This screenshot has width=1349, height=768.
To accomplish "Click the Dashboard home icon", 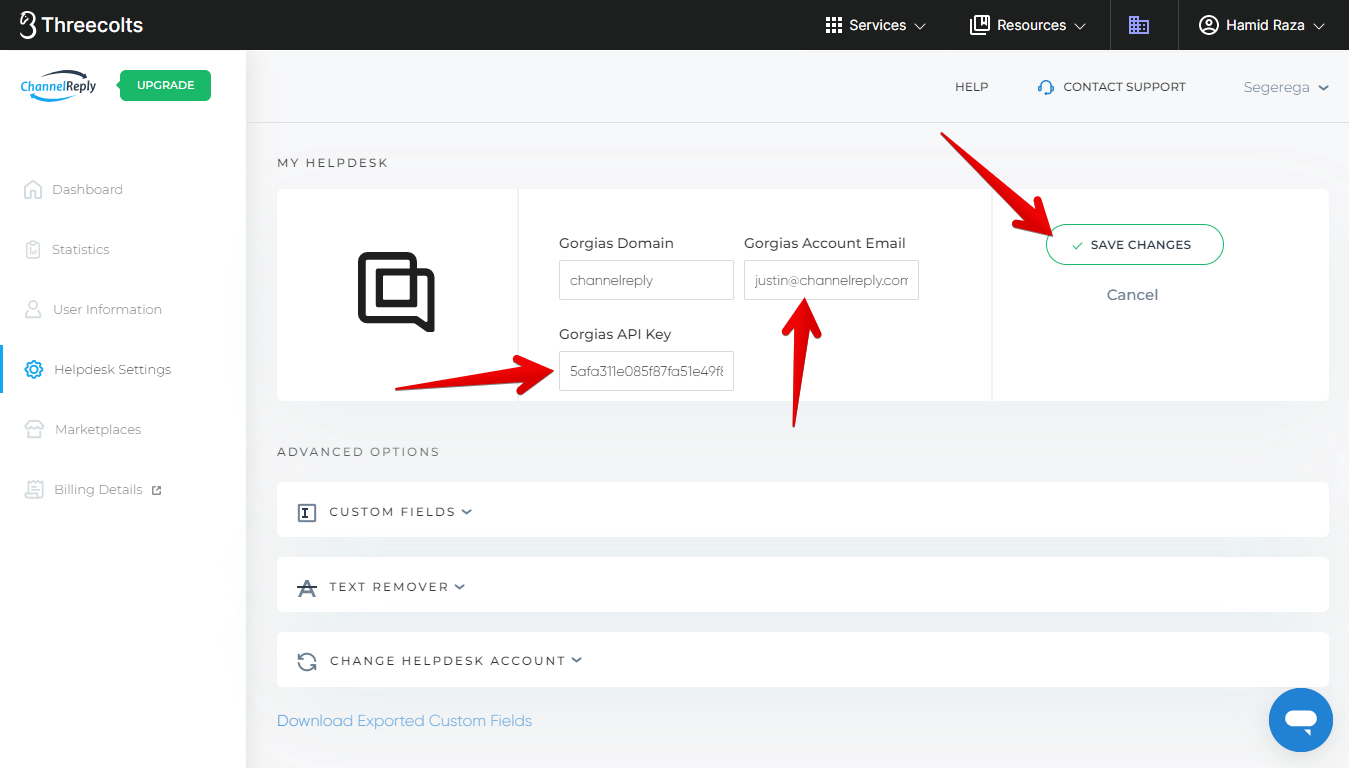I will [x=33, y=189].
